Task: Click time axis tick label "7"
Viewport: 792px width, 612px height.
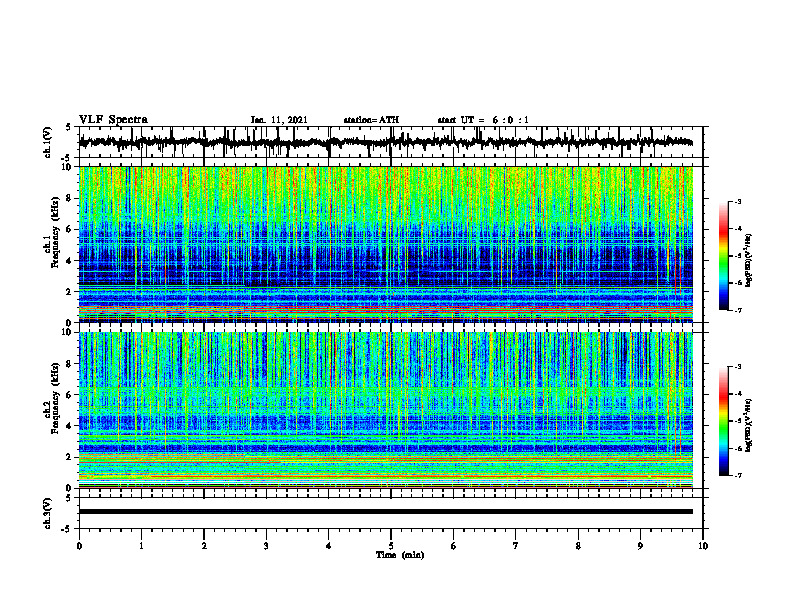Action: point(516,546)
